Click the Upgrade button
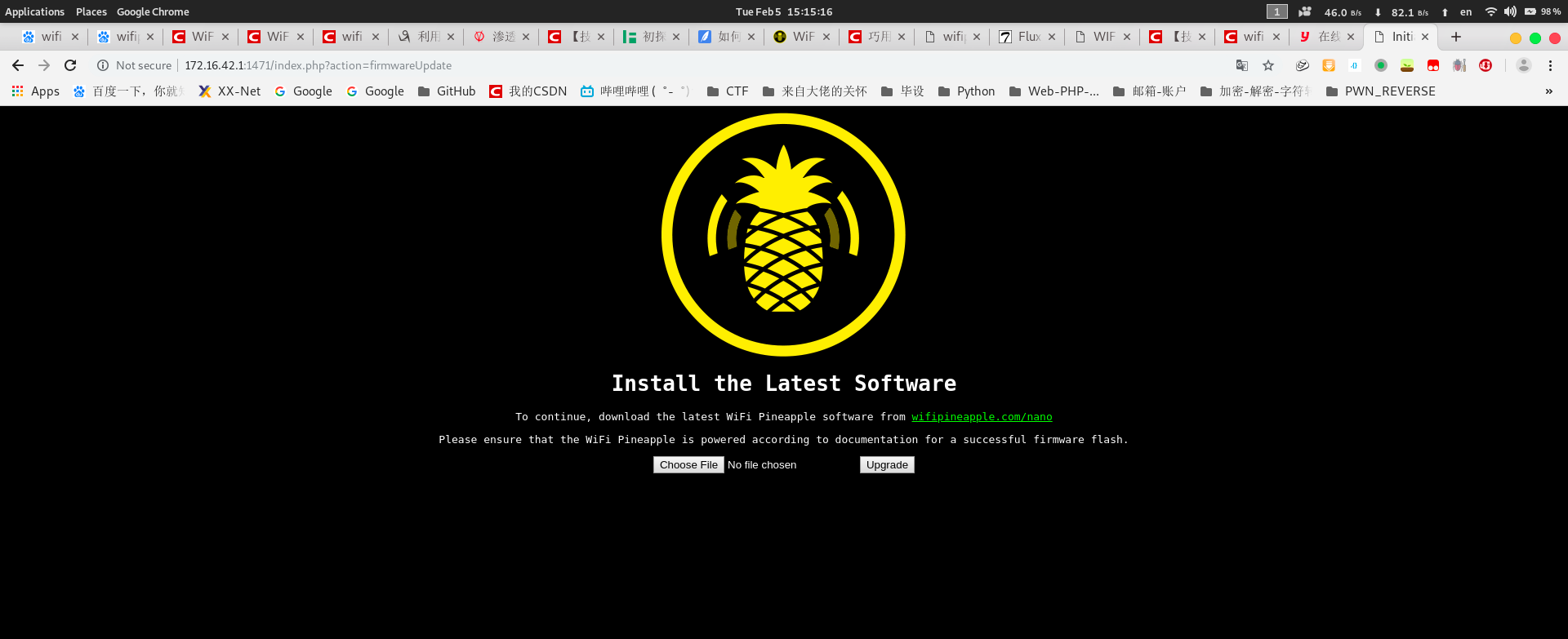 point(887,464)
